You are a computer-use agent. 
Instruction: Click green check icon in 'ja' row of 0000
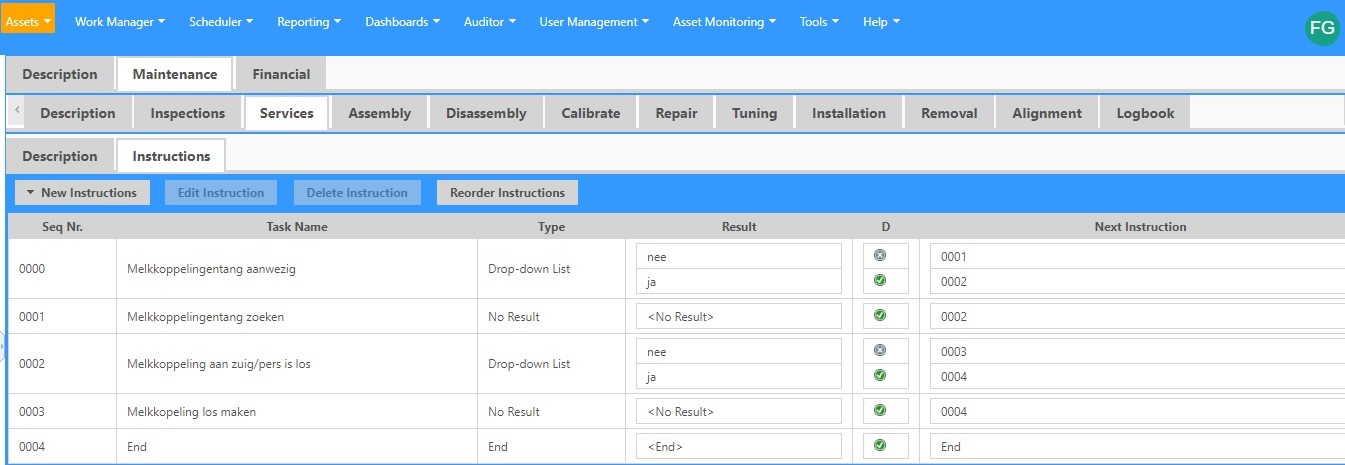coord(880,281)
